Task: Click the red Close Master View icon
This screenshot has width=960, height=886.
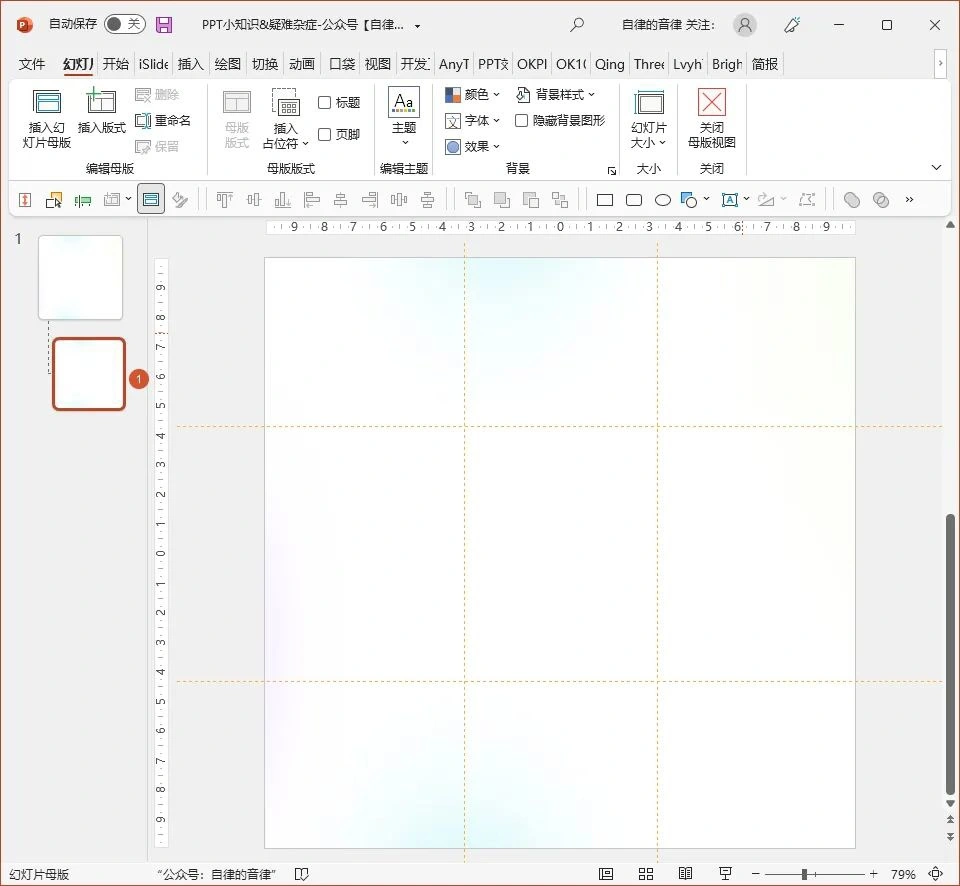Action: tap(711, 102)
